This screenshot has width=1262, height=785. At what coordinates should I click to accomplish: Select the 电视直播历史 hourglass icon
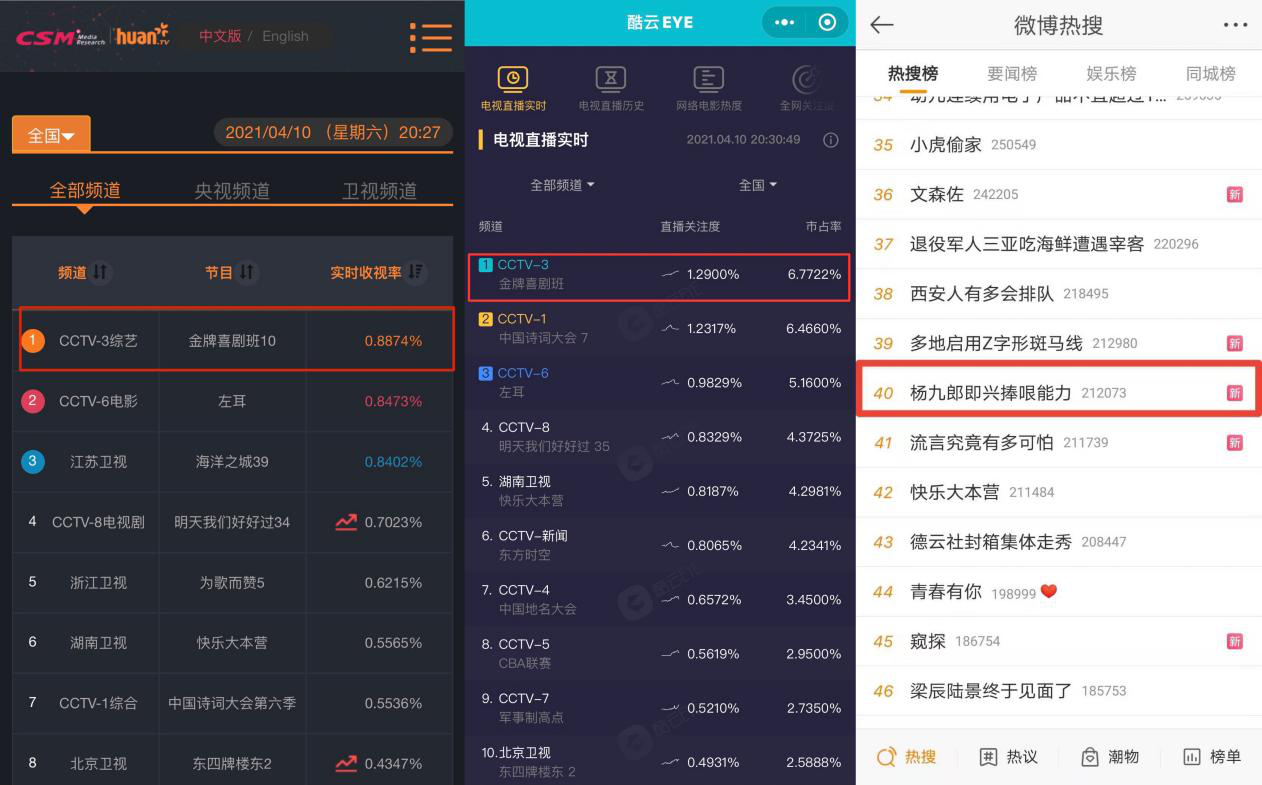610,79
